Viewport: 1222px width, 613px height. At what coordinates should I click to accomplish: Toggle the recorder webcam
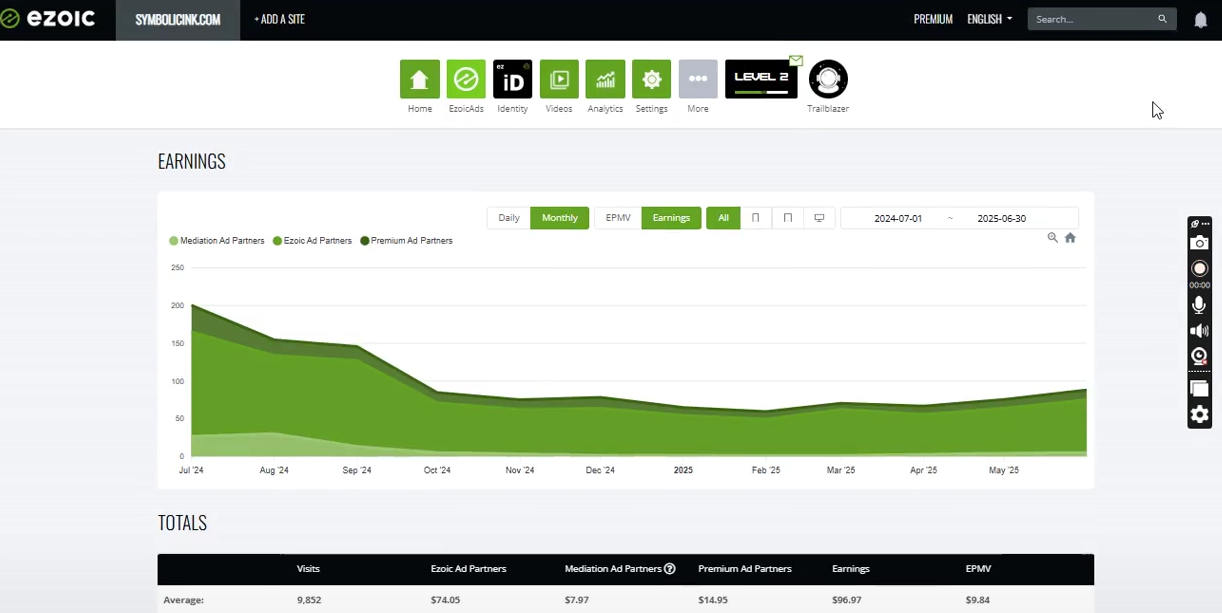(x=1199, y=356)
